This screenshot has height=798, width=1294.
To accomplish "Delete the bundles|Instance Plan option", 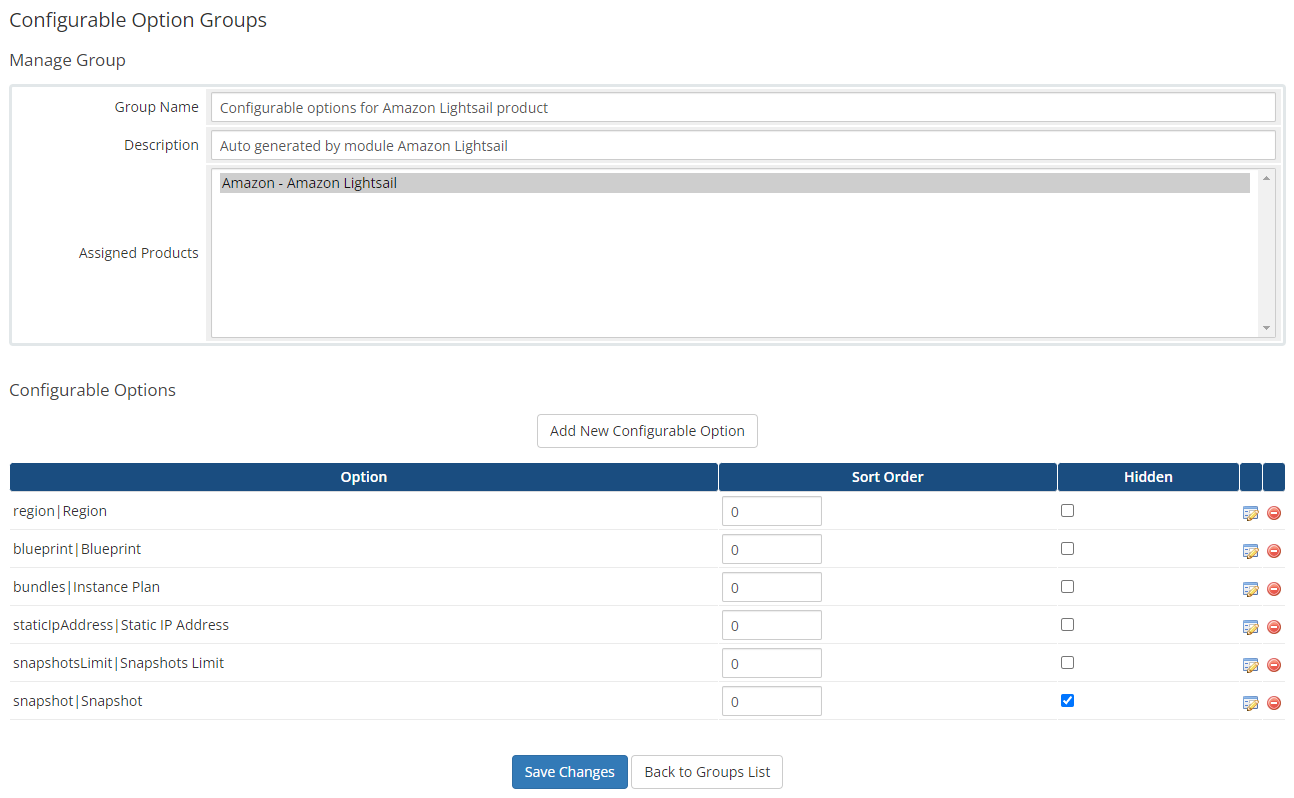I will tap(1274, 588).
